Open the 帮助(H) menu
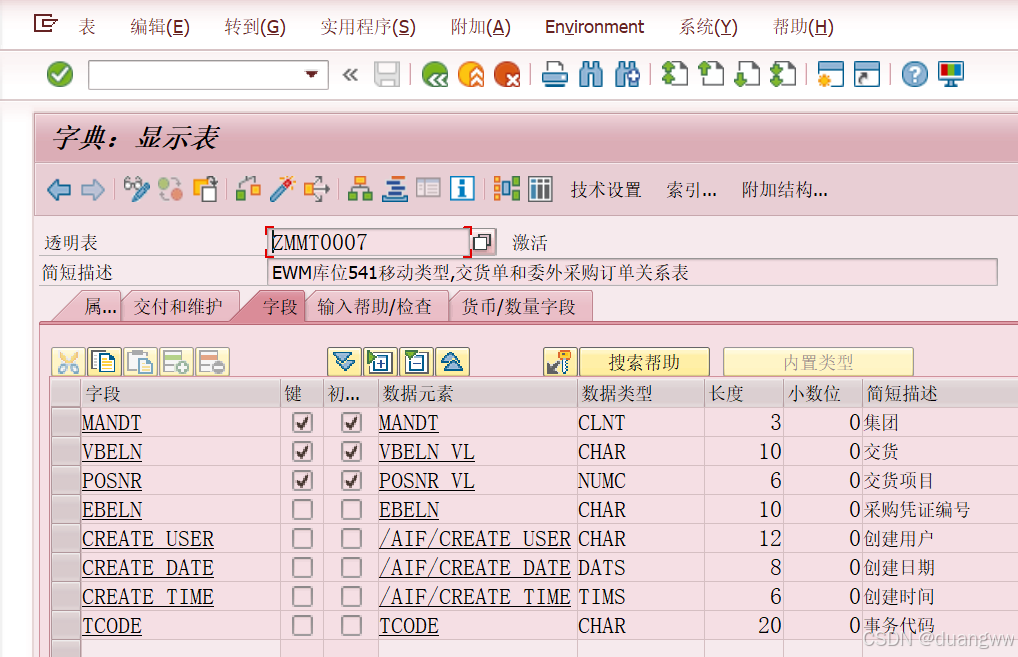This screenshot has width=1018, height=657. [803, 27]
